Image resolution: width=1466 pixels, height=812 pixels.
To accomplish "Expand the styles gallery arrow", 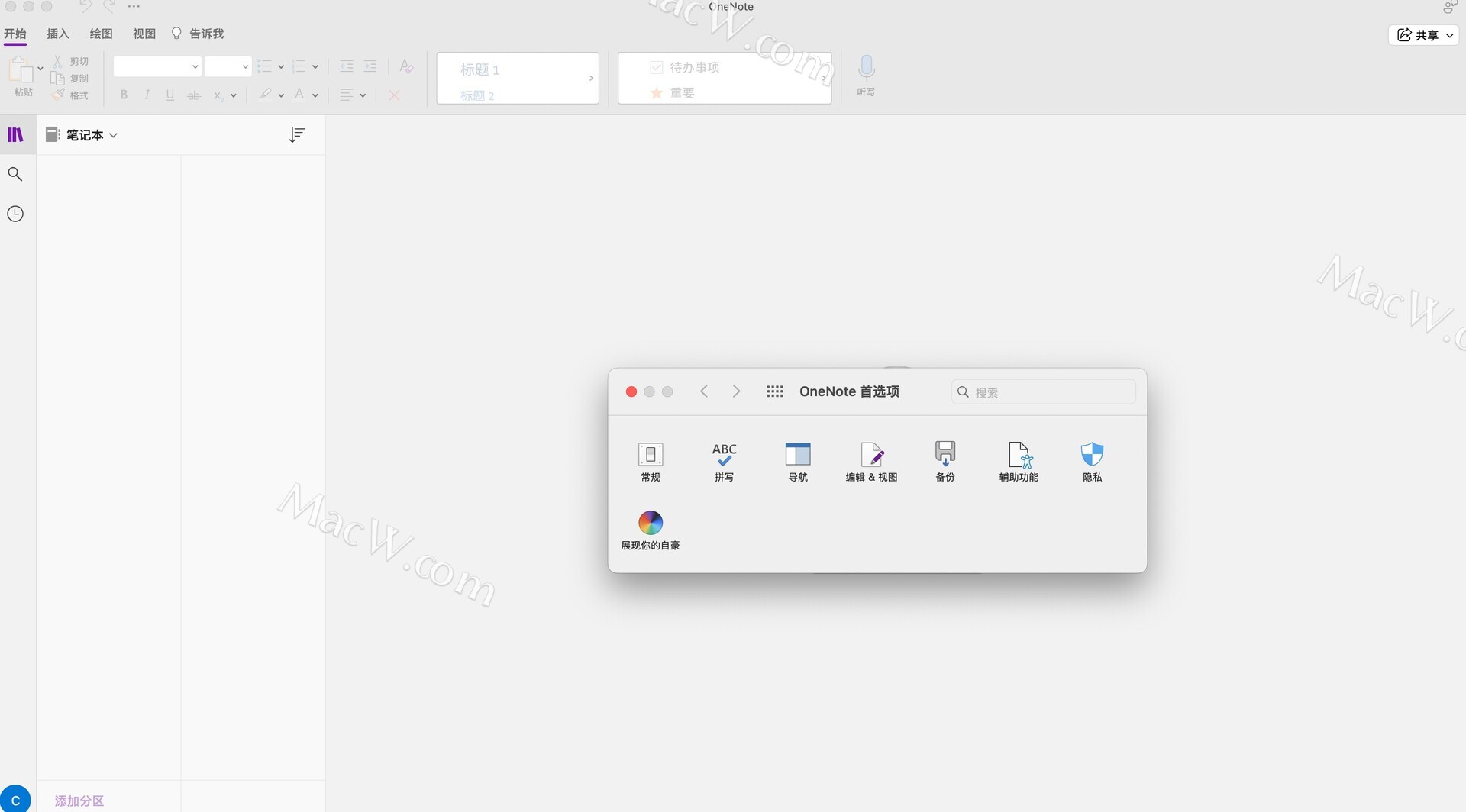I will (591, 78).
